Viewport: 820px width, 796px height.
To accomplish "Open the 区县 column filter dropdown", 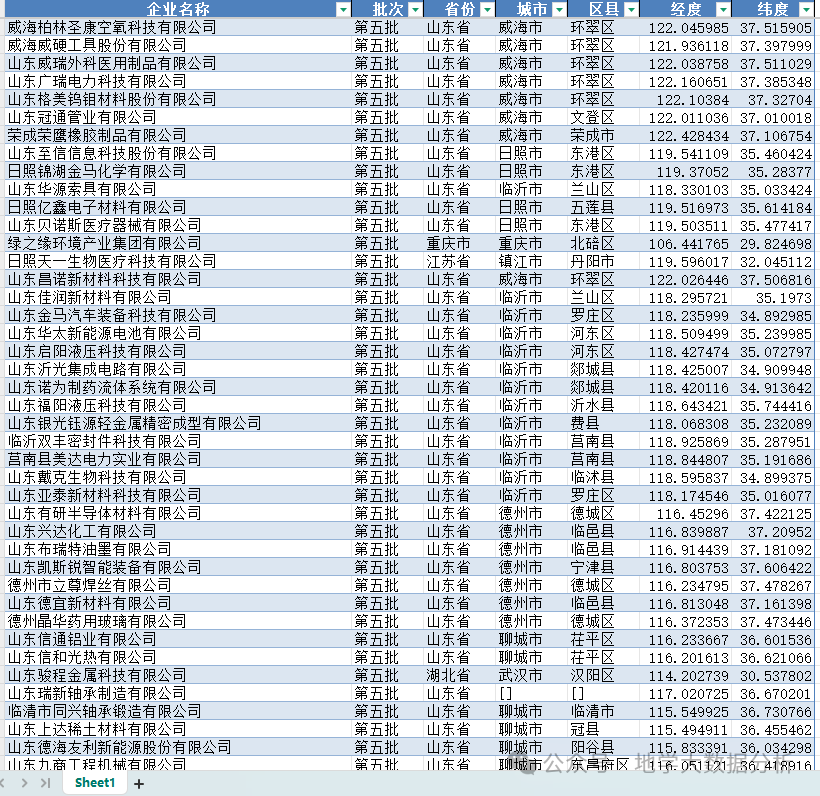I will pyautogui.click(x=631, y=9).
